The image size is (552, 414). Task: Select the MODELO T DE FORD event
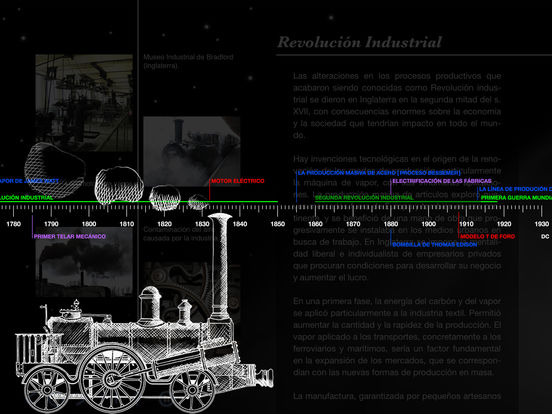[488, 237]
